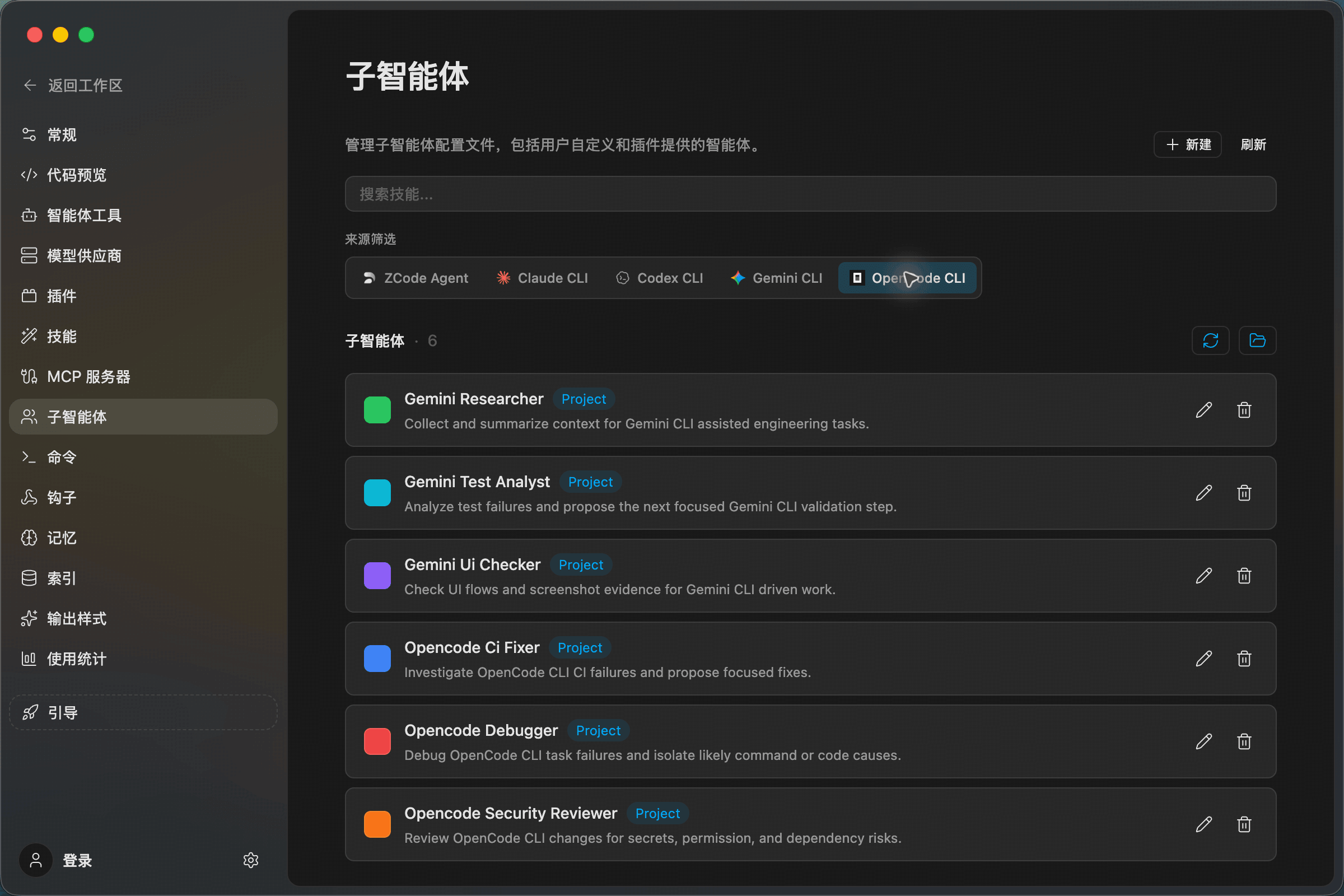
Task: Delete the Opencode Ci Fixer agent
Action: (1244, 659)
